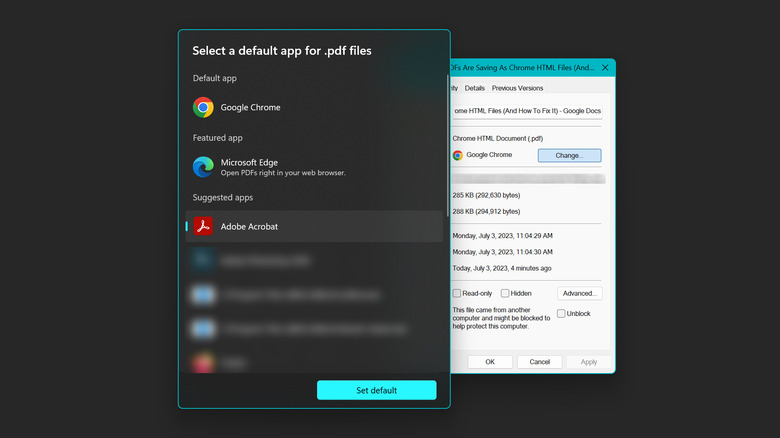
Task: Confirm with the OK button
Action: coord(489,361)
